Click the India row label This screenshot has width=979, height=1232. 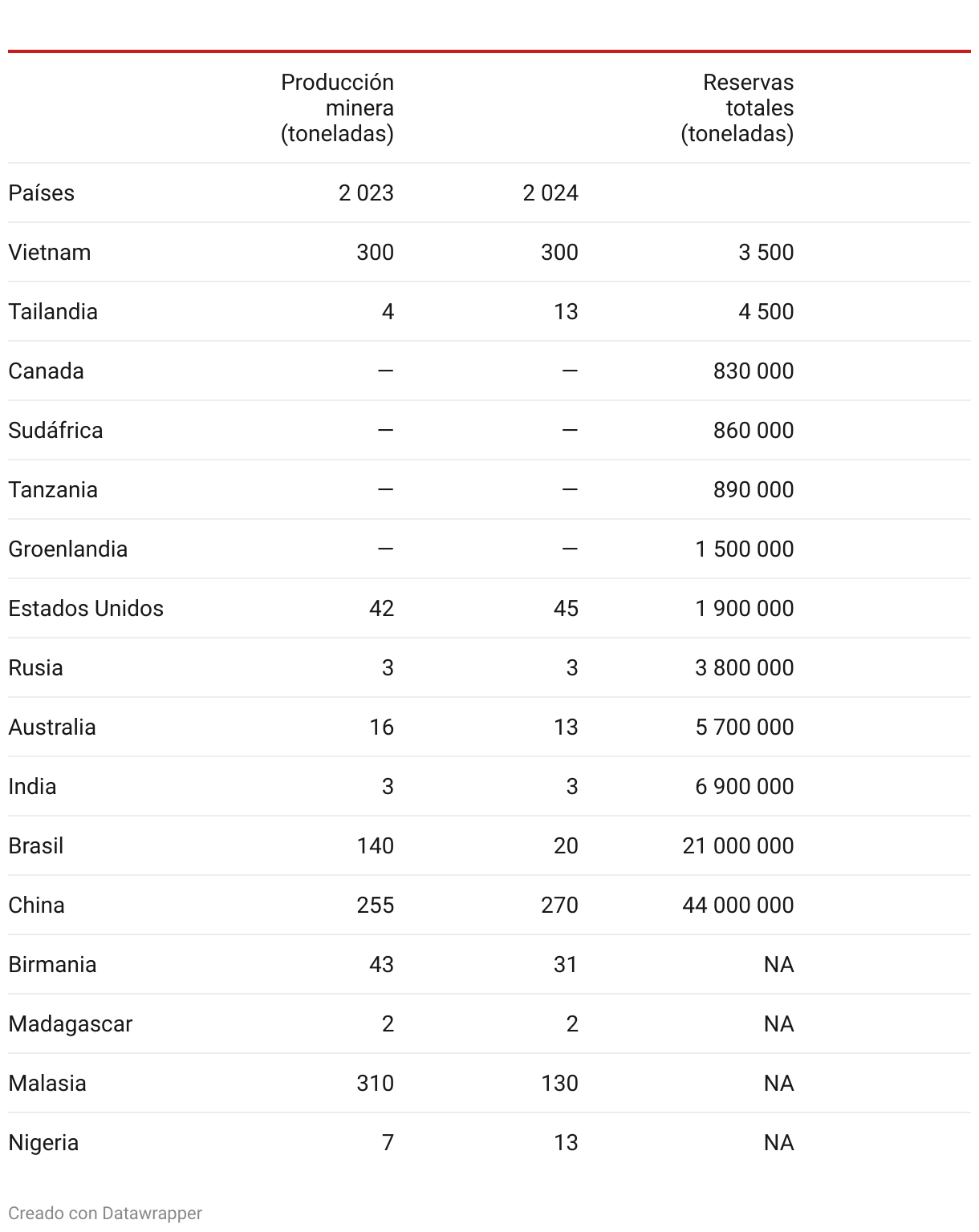[x=32, y=786]
